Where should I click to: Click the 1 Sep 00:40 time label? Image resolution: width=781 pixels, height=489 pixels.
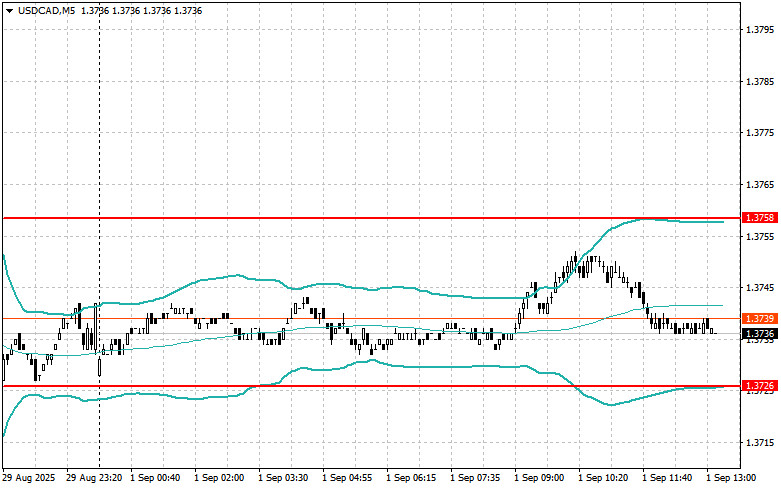tap(155, 478)
